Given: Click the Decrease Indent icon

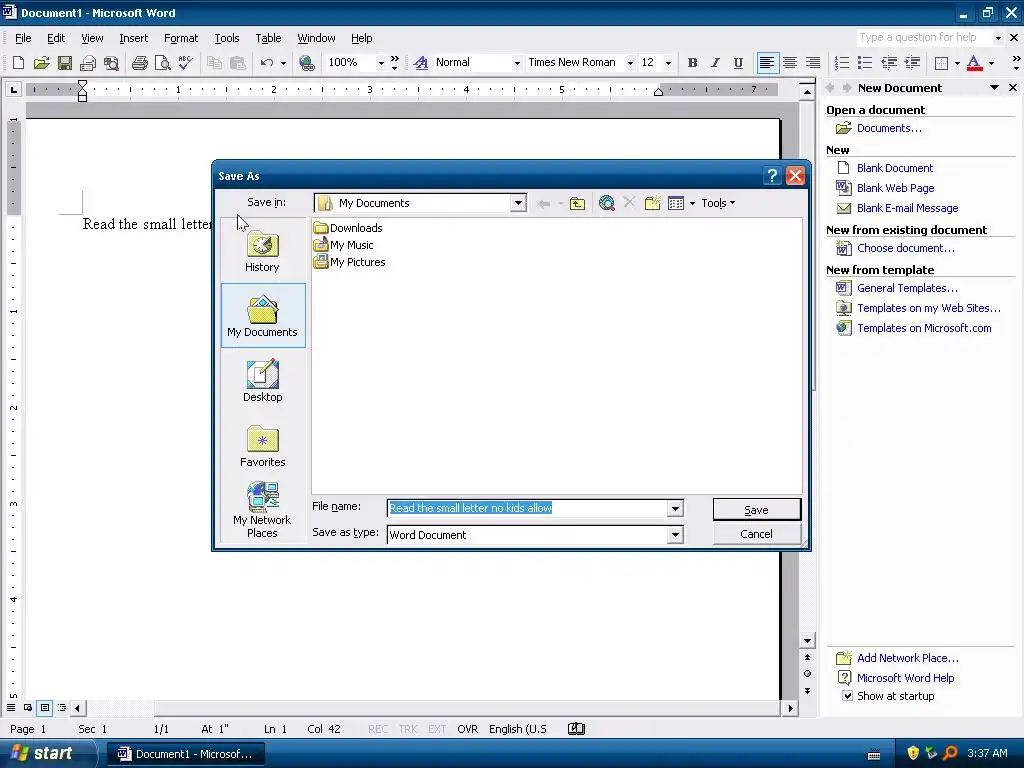Looking at the screenshot, I should pyautogui.click(x=888, y=63).
